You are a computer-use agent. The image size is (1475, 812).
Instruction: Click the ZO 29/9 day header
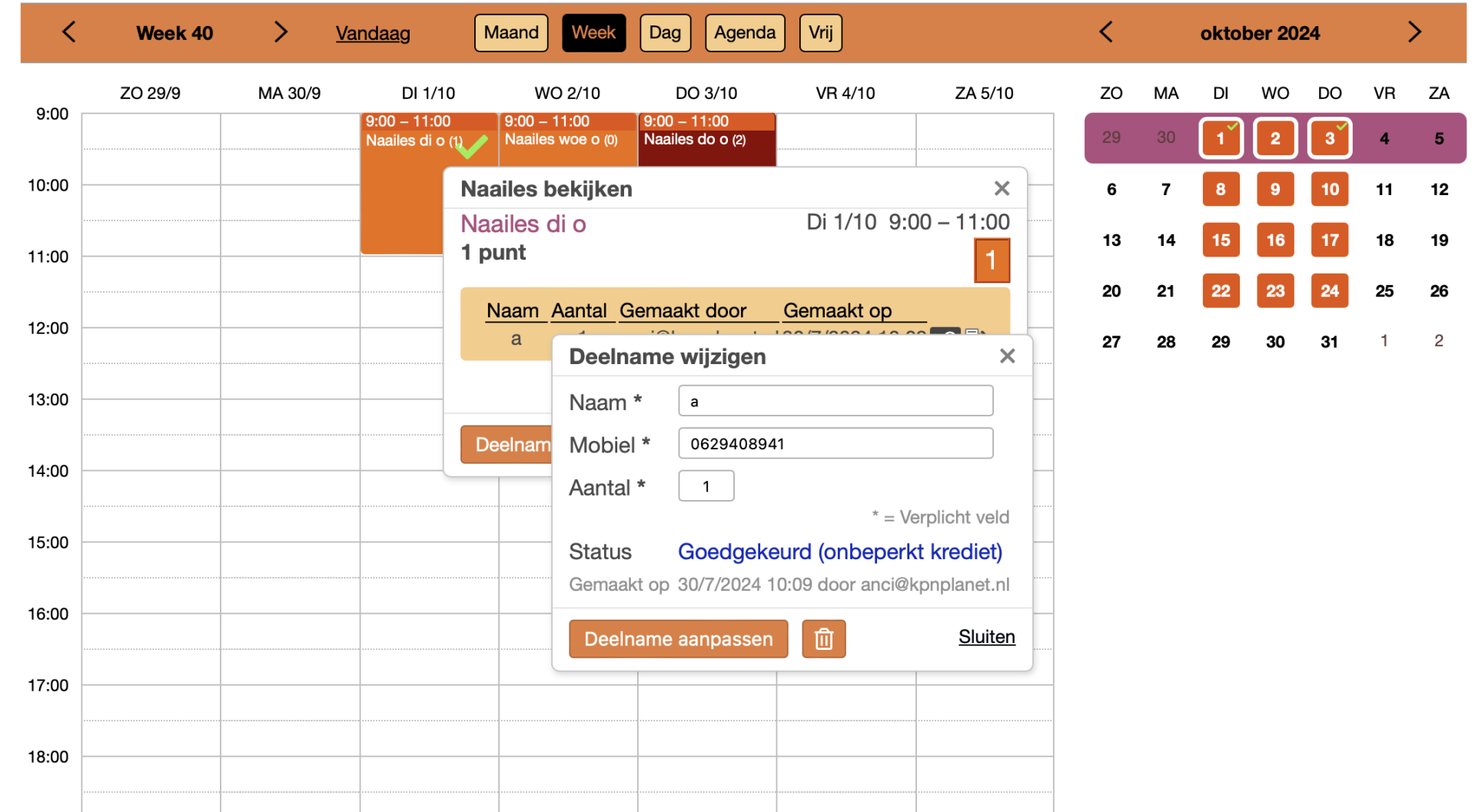[x=151, y=93]
